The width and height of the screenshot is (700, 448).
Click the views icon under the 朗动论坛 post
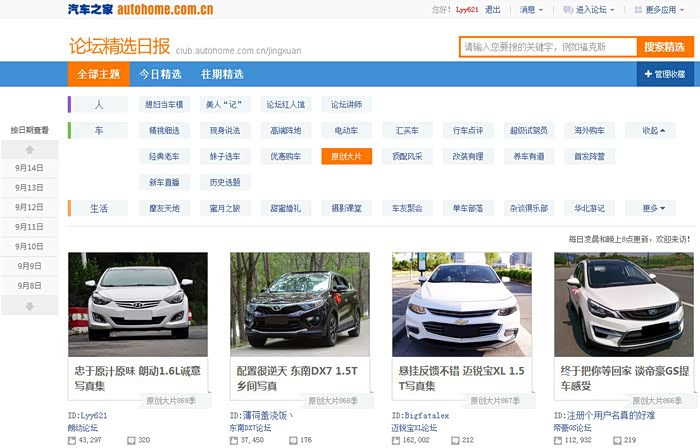click(x=72, y=440)
